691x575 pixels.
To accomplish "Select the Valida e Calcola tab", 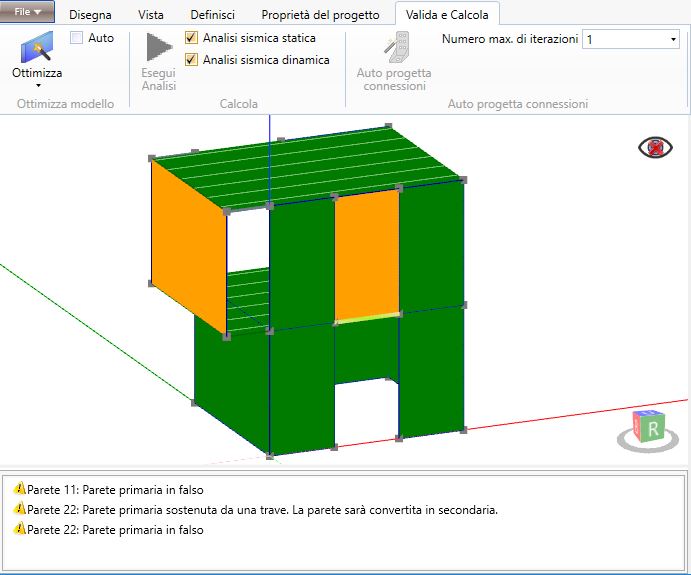I will (447, 15).
